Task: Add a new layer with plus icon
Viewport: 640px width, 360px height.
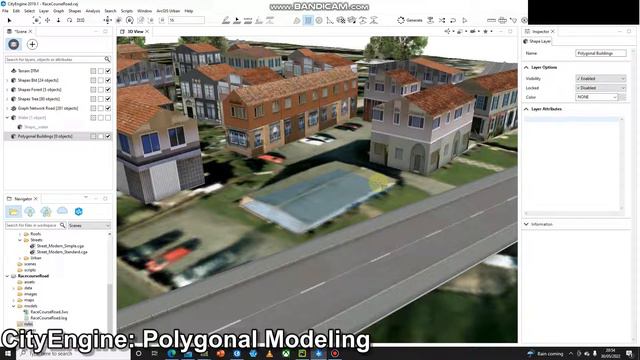Action: click(x=32, y=44)
